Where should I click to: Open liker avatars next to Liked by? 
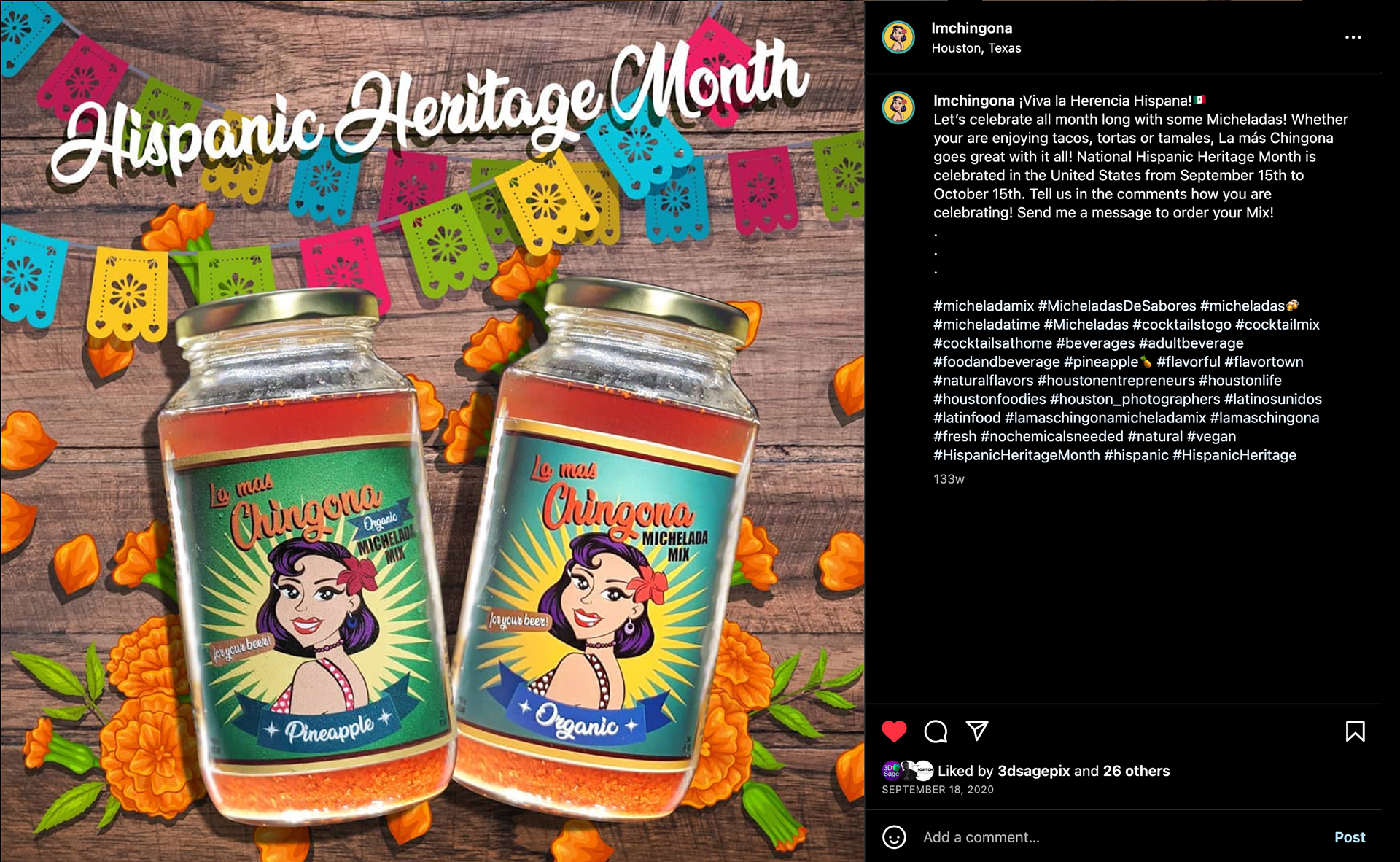[x=908, y=771]
